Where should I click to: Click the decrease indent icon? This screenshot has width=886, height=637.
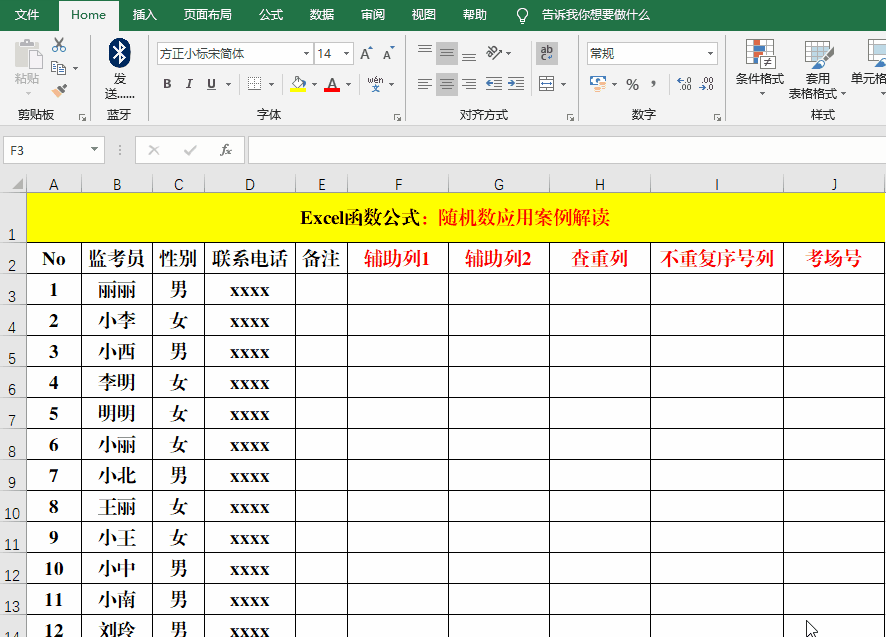494,84
